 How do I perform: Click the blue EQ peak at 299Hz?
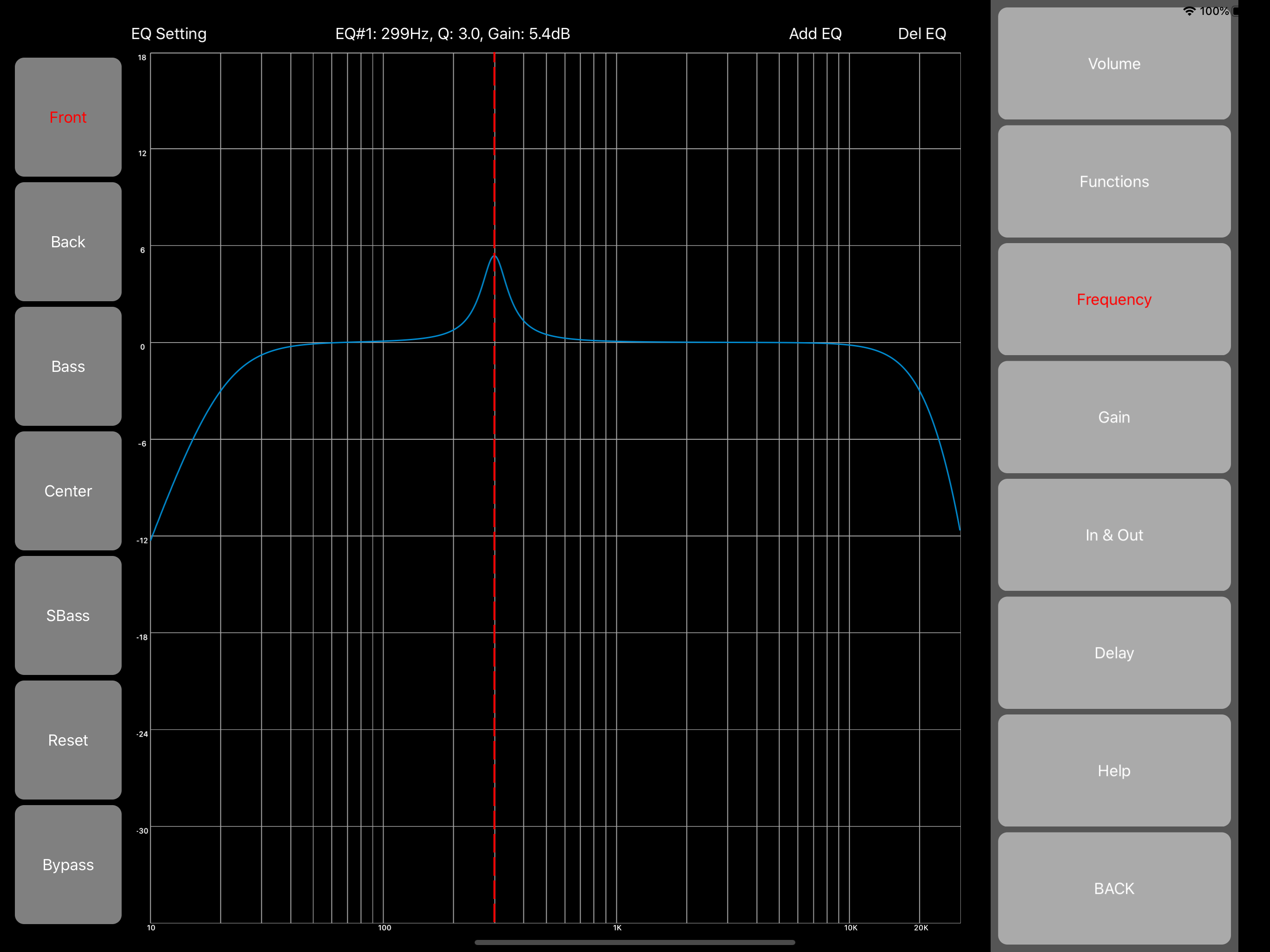[494, 256]
